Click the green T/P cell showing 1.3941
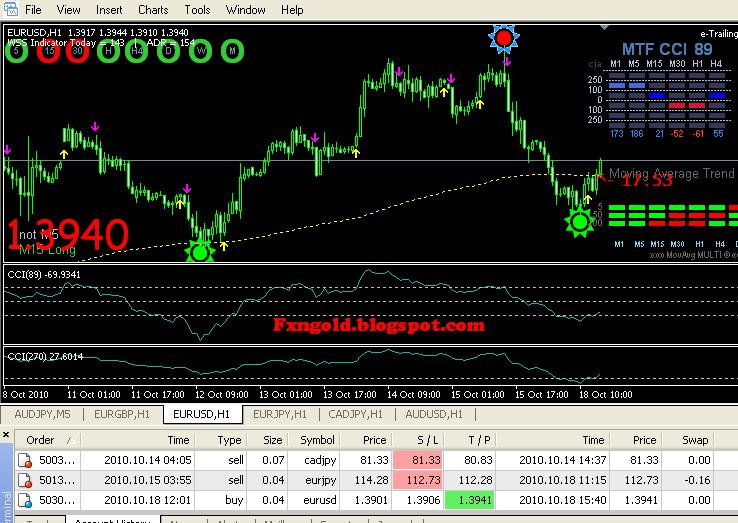The height and width of the screenshot is (523, 738). pyautogui.click(x=469, y=500)
